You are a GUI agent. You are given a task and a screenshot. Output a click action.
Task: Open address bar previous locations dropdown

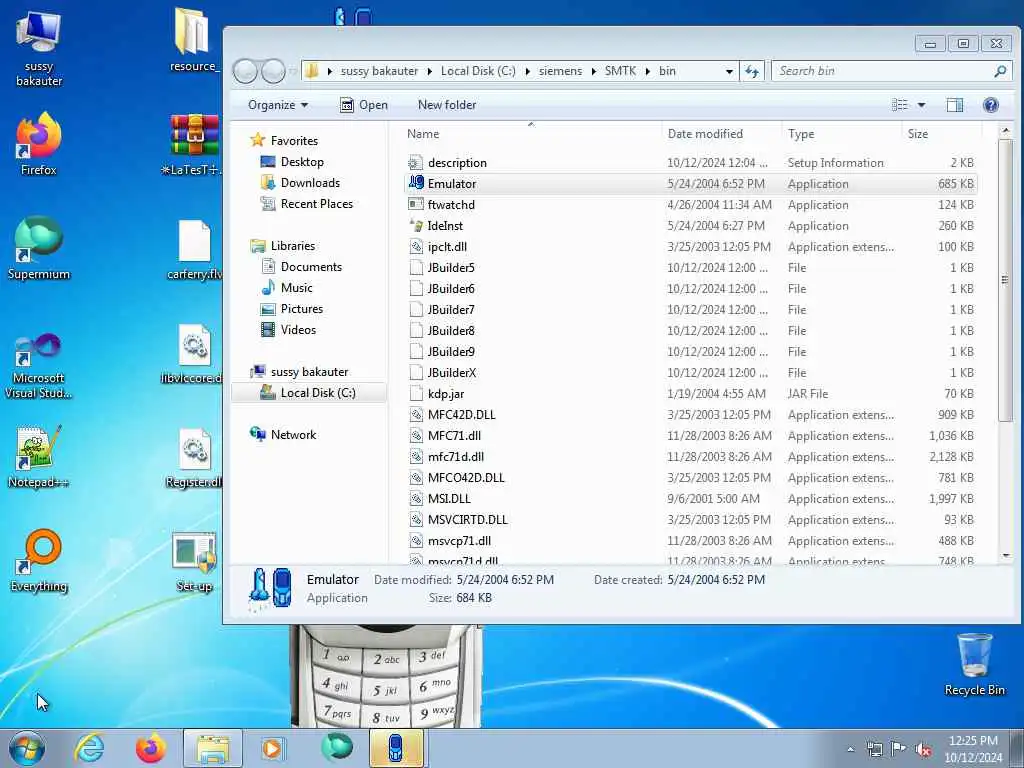click(729, 71)
